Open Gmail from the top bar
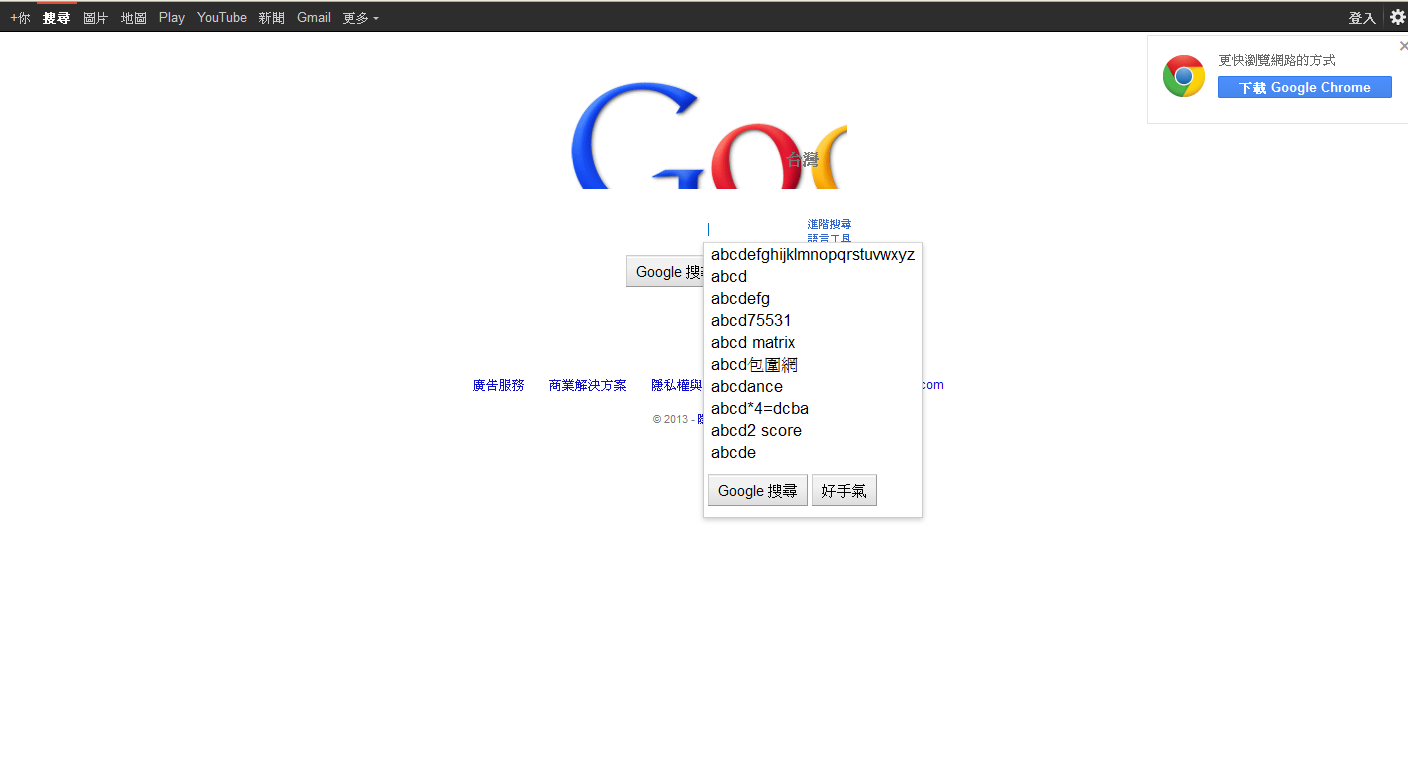 pyautogui.click(x=314, y=18)
